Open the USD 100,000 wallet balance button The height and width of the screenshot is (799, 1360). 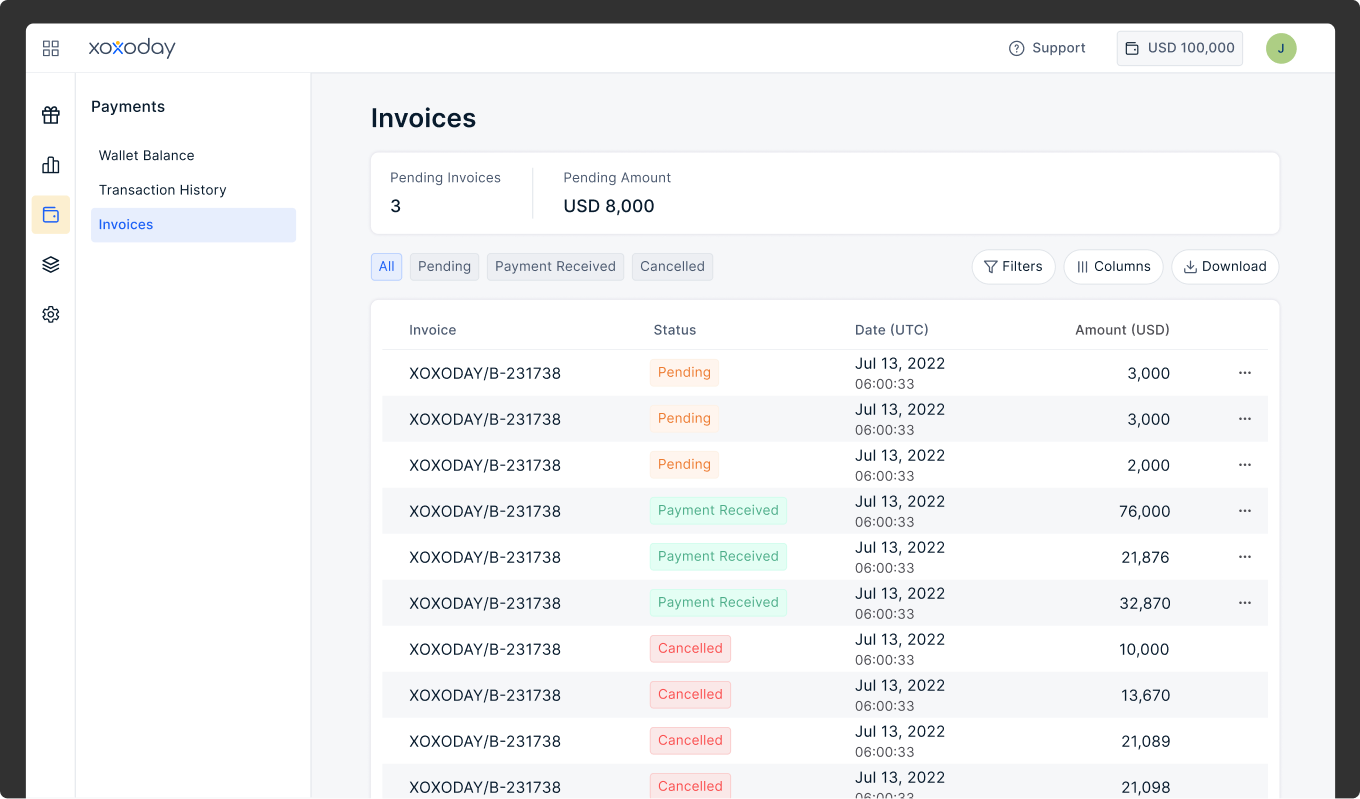pyautogui.click(x=1180, y=48)
